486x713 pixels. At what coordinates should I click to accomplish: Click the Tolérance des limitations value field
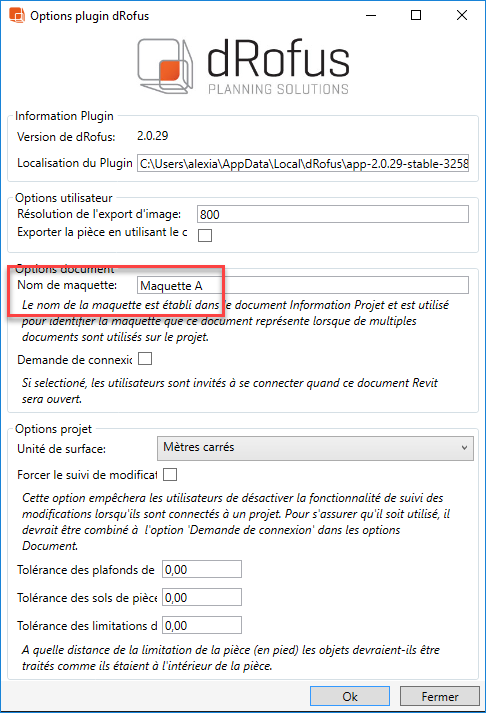coord(202,626)
